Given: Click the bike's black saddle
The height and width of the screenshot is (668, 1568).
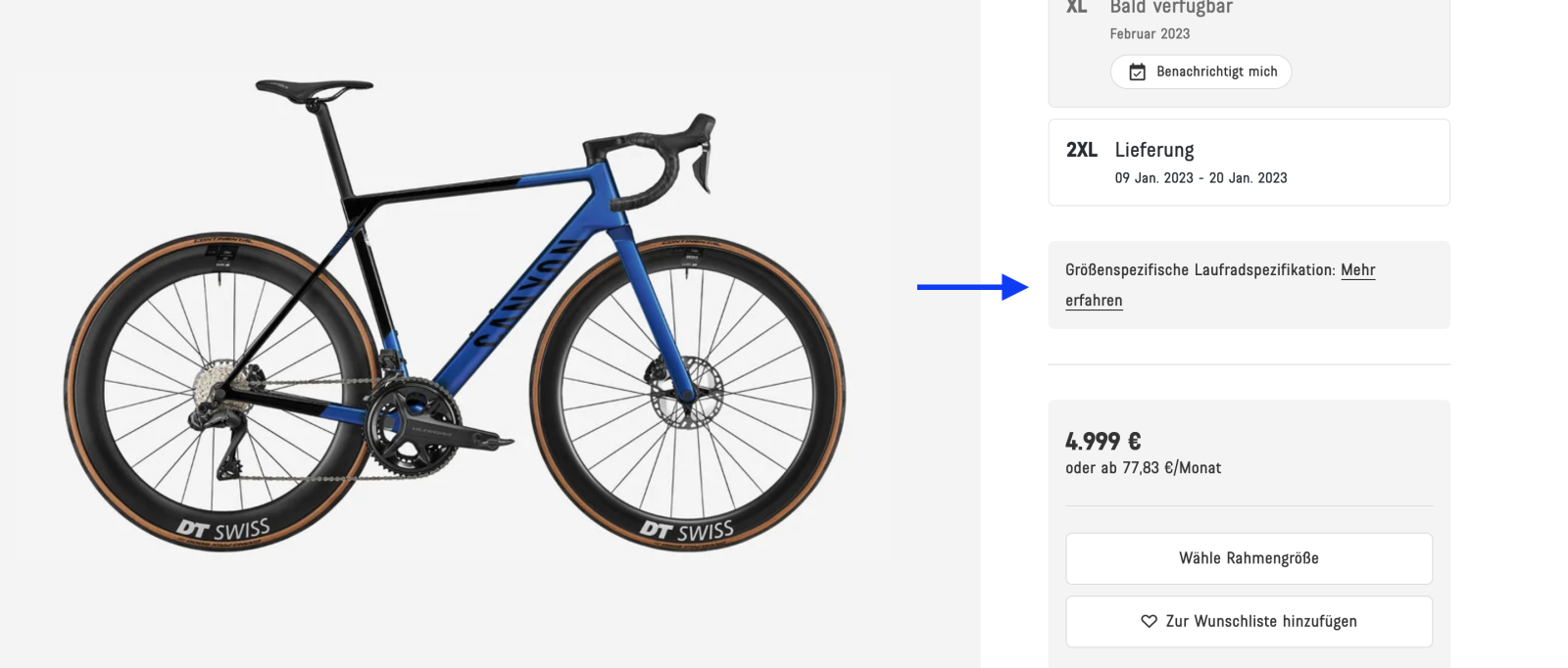Looking at the screenshot, I should [313, 87].
